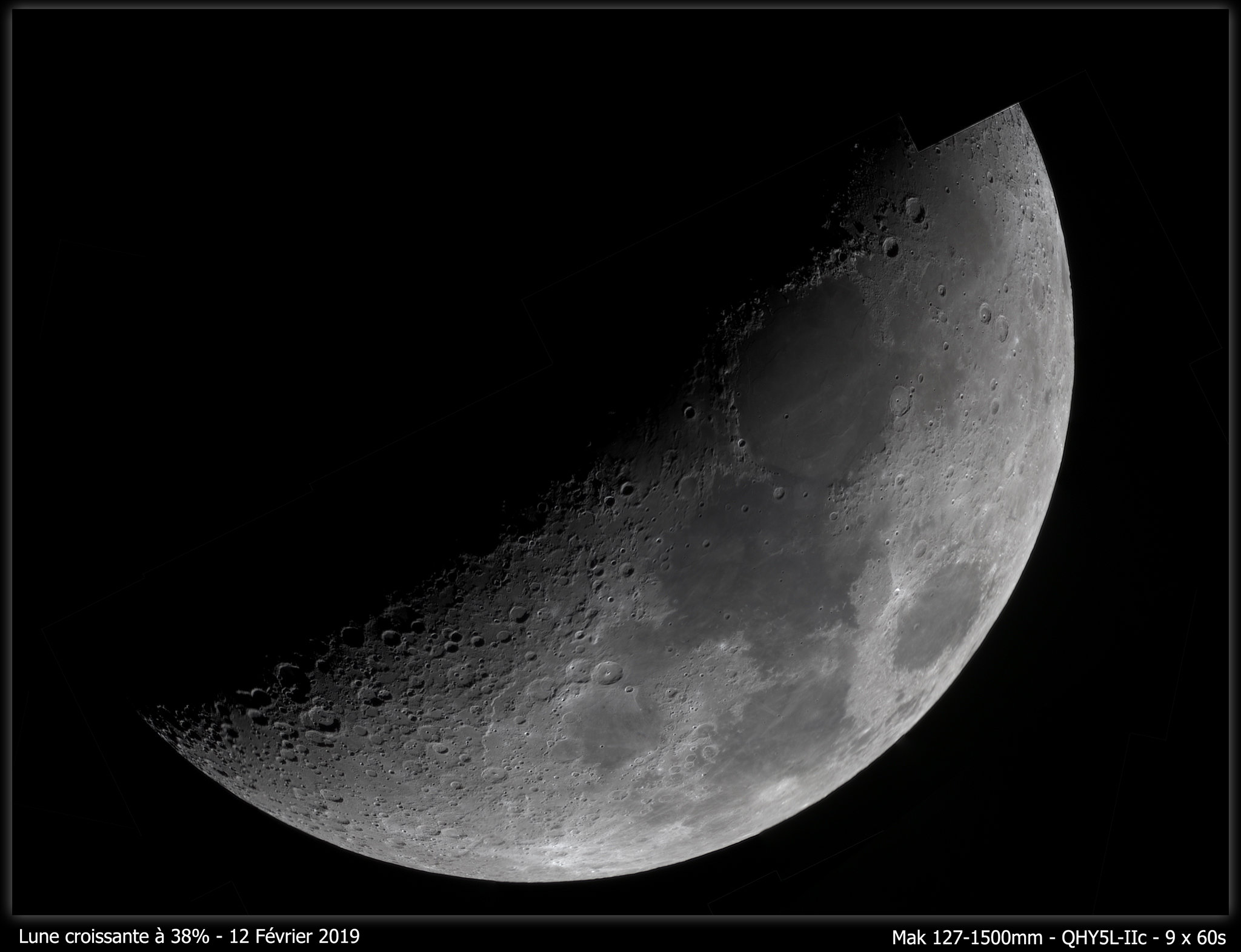Click the 'Lune croissante à 38%' caption text
Screen dimensions: 1241x952
(113, 936)
